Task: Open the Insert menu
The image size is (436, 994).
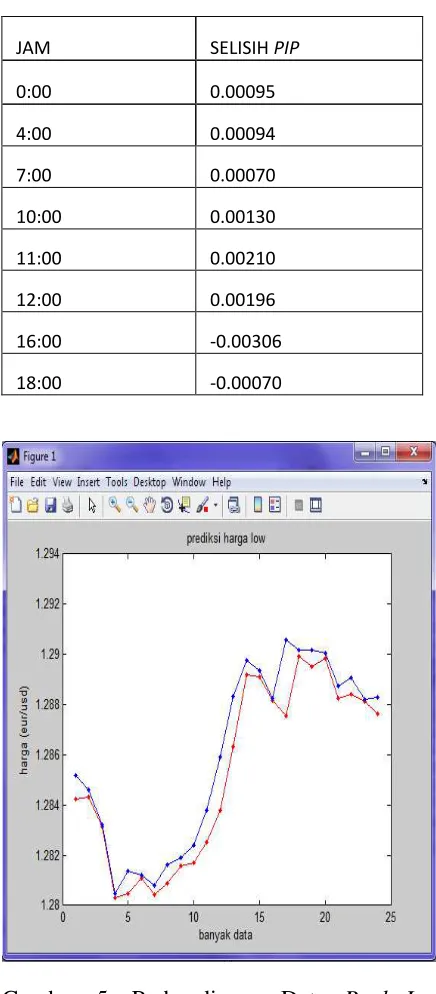Action: point(89,482)
